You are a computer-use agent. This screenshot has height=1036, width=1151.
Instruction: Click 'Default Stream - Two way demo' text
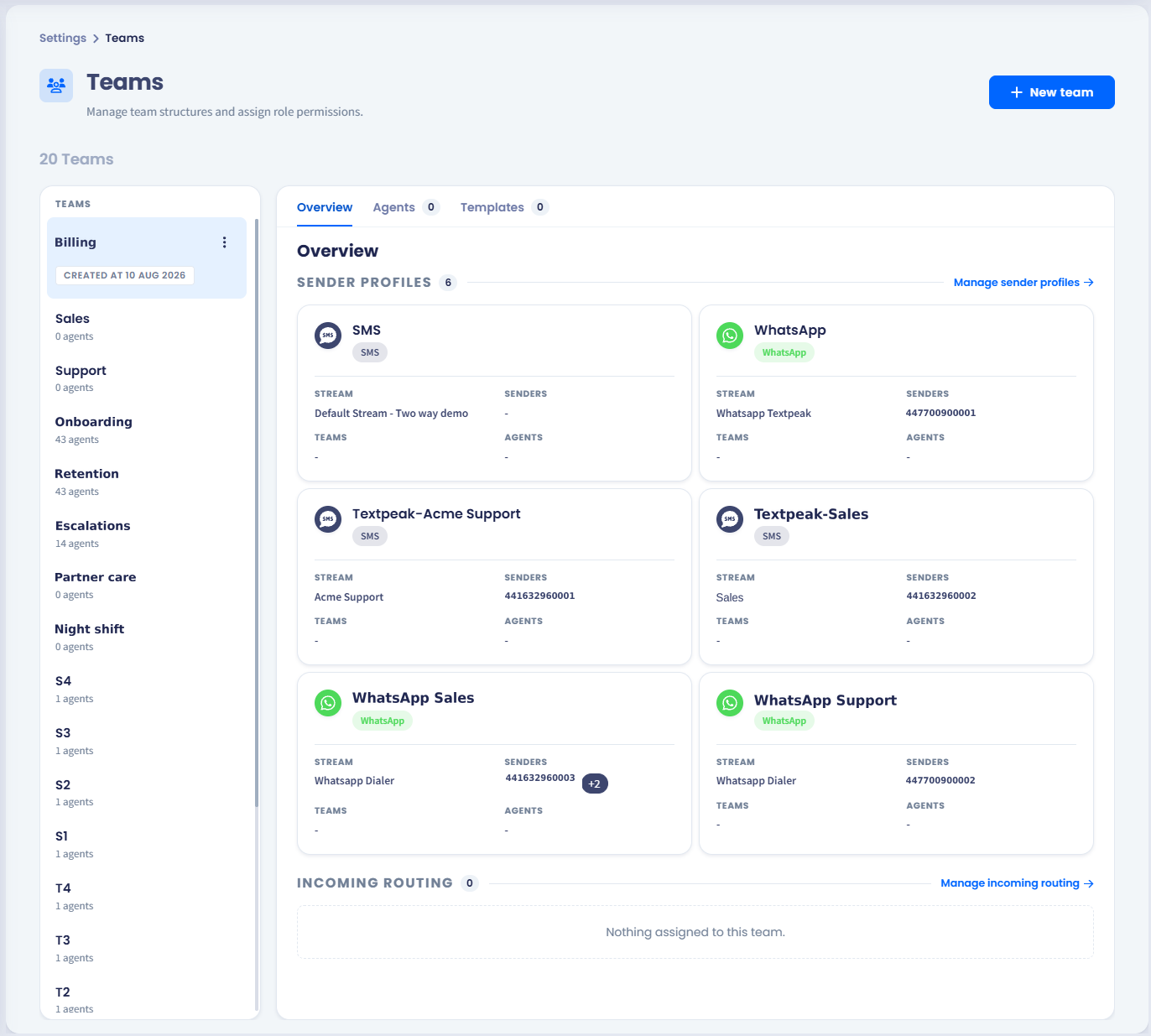click(x=392, y=414)
